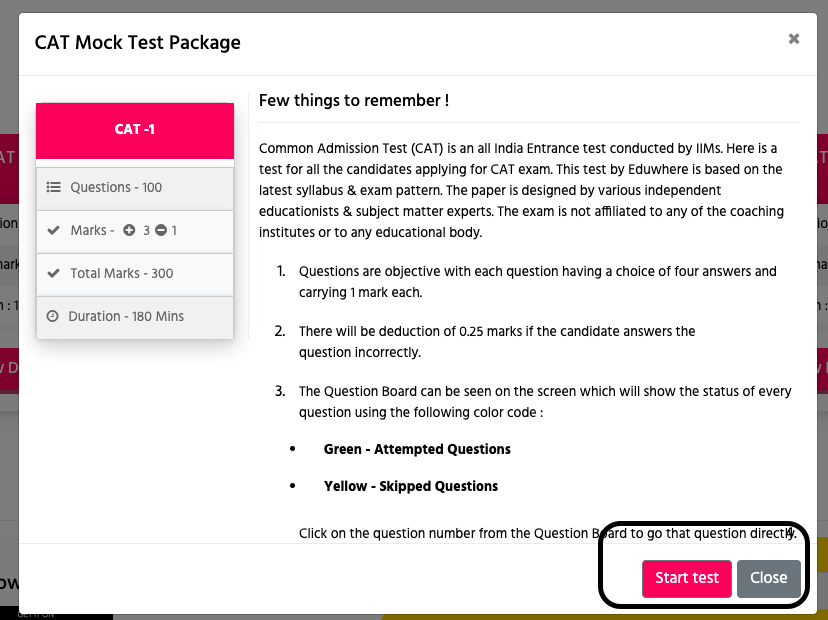828x620 pixels.
Task: Select the Total Marks - 300 row
Action: point(135,275)
